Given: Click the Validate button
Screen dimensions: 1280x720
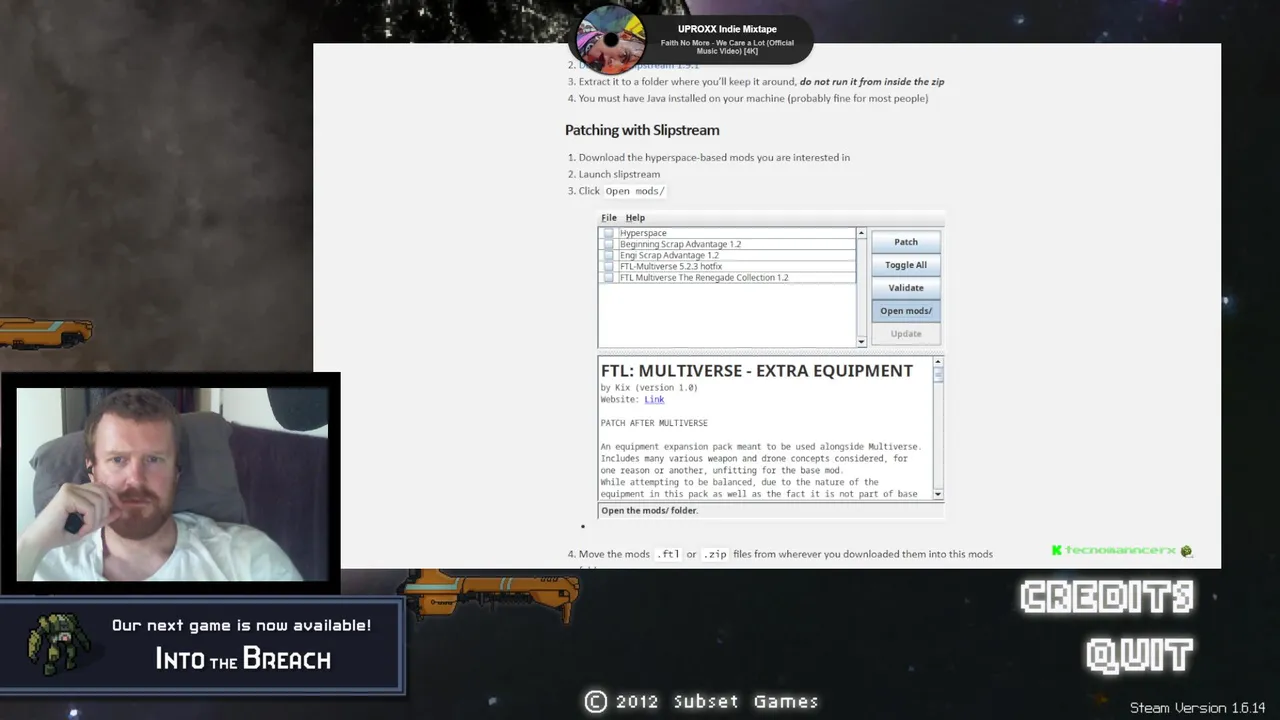Looking at the screenshot, I should click(x=906, y=288).
